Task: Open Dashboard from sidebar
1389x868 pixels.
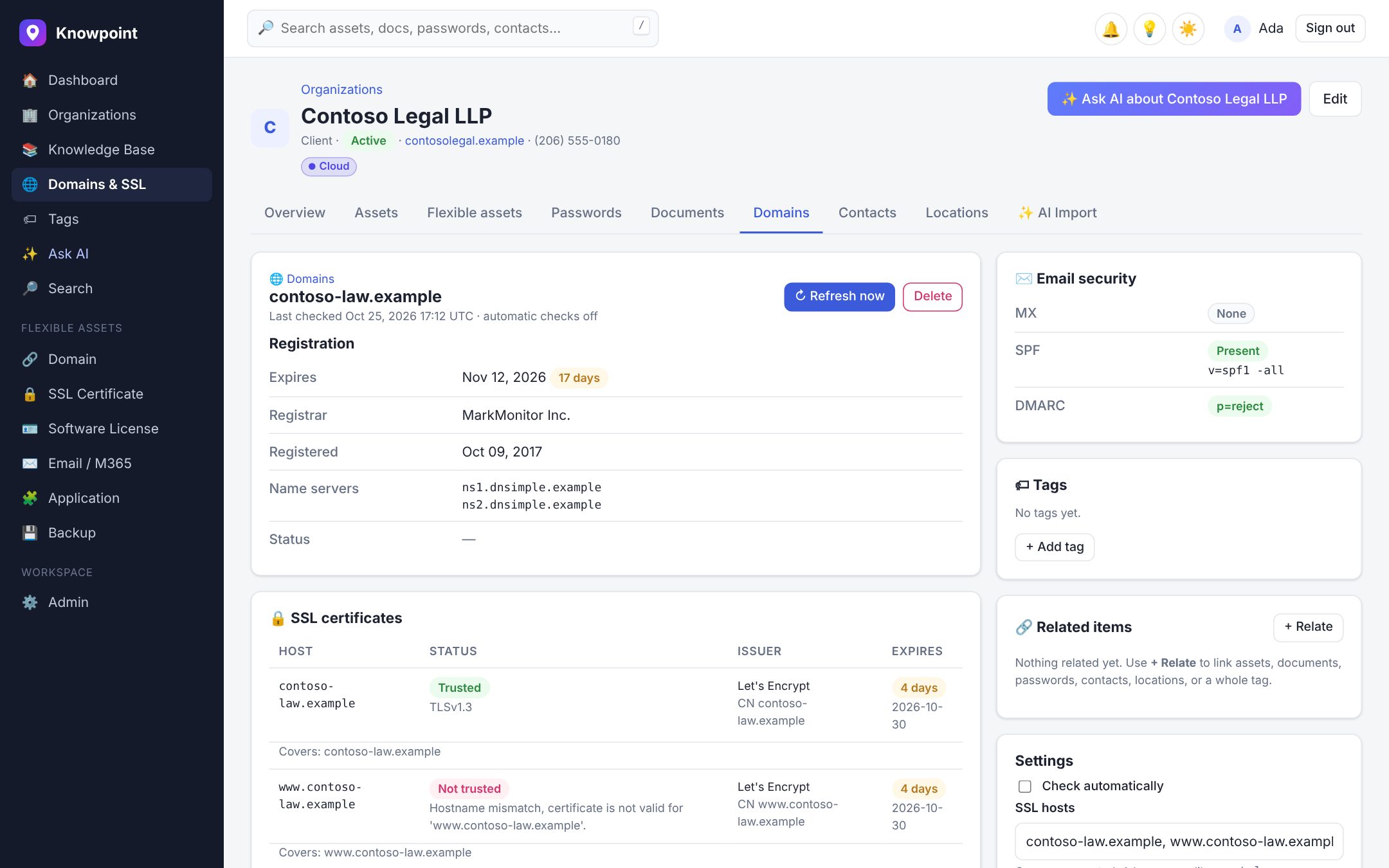Action: point(112,80)
